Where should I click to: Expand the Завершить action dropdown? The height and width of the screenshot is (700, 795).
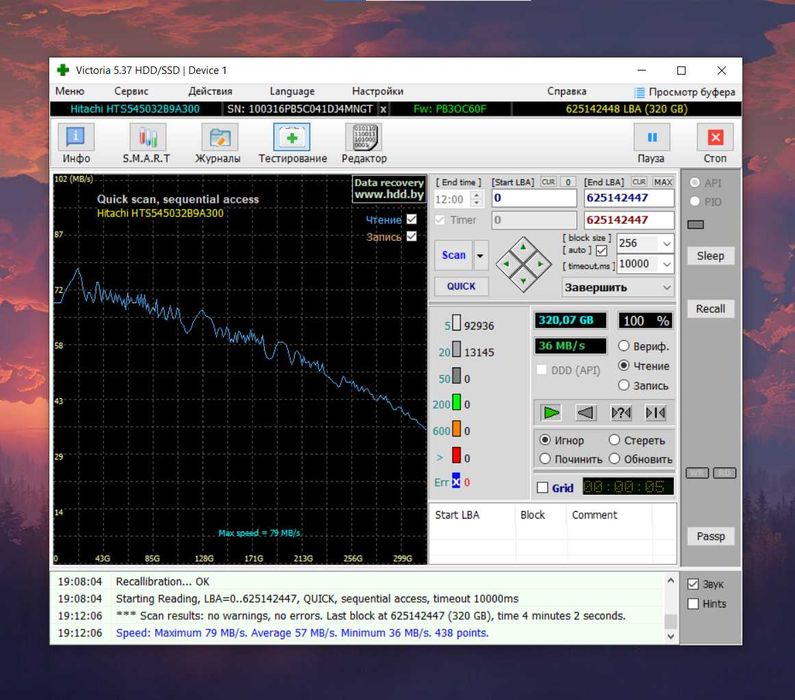point(666,287)
